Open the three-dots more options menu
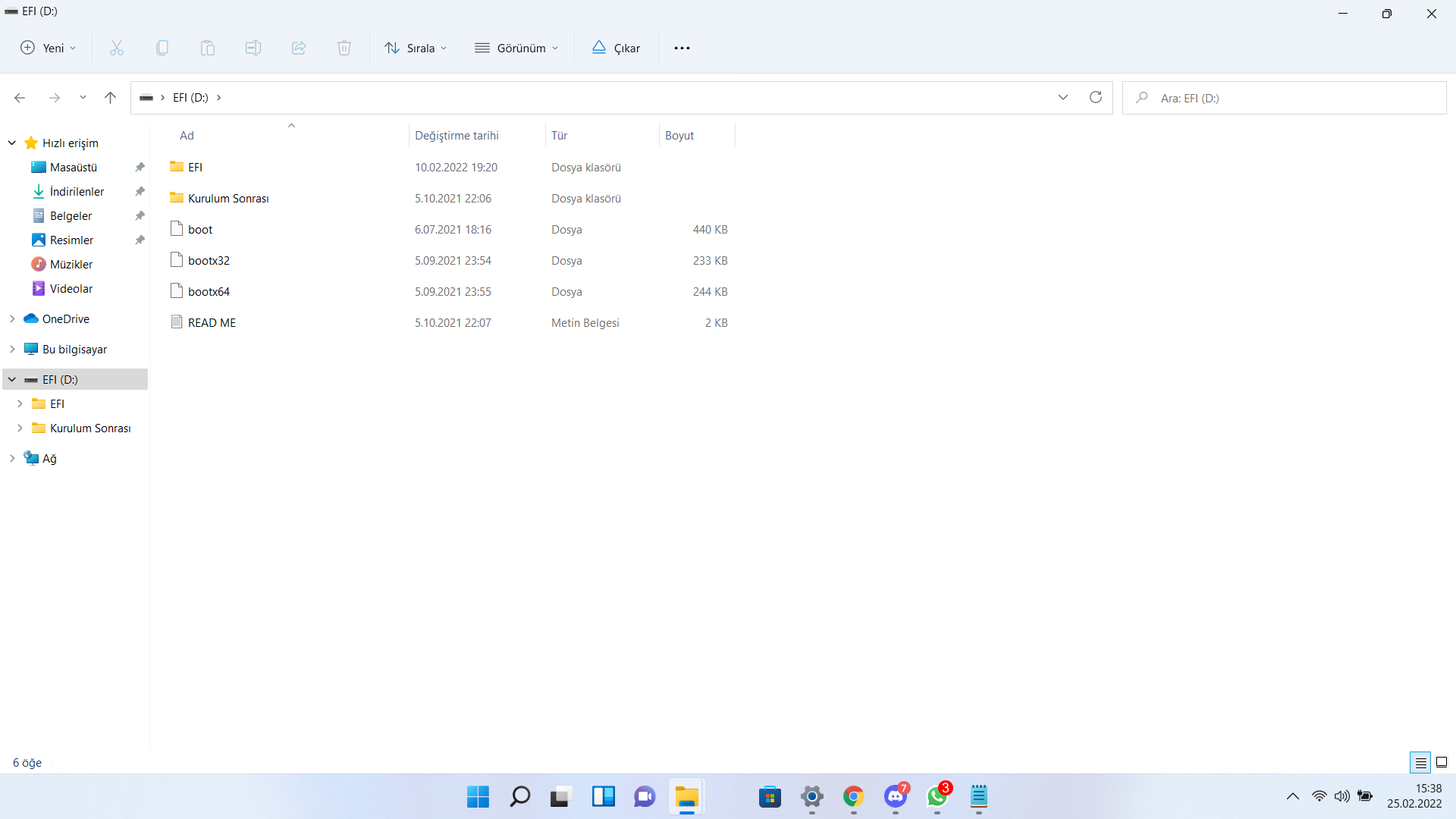 (x=682, y=48)
